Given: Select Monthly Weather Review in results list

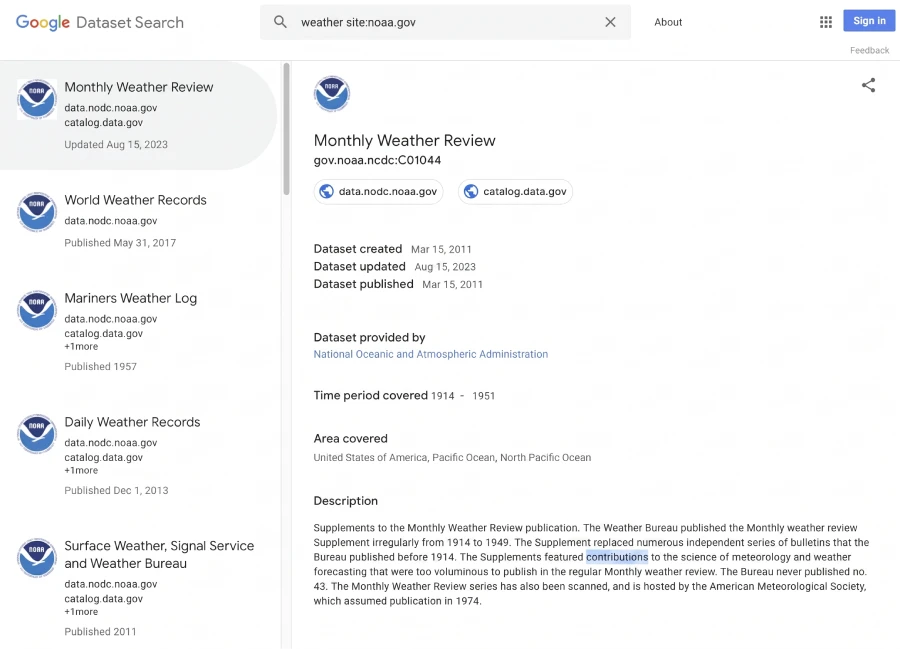Looking at the screenshot, I should pyautogui.click(x=138, y=115).
